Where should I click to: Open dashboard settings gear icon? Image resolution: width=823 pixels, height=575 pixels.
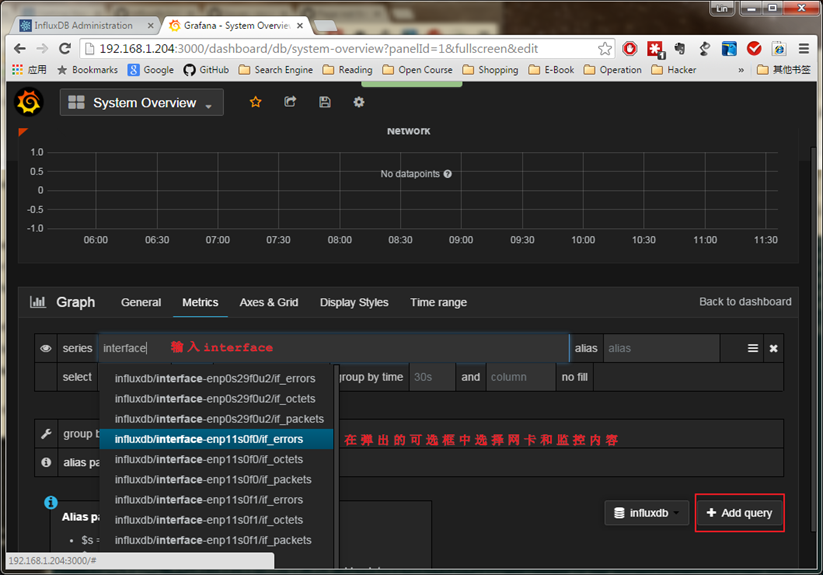(359, 102)
